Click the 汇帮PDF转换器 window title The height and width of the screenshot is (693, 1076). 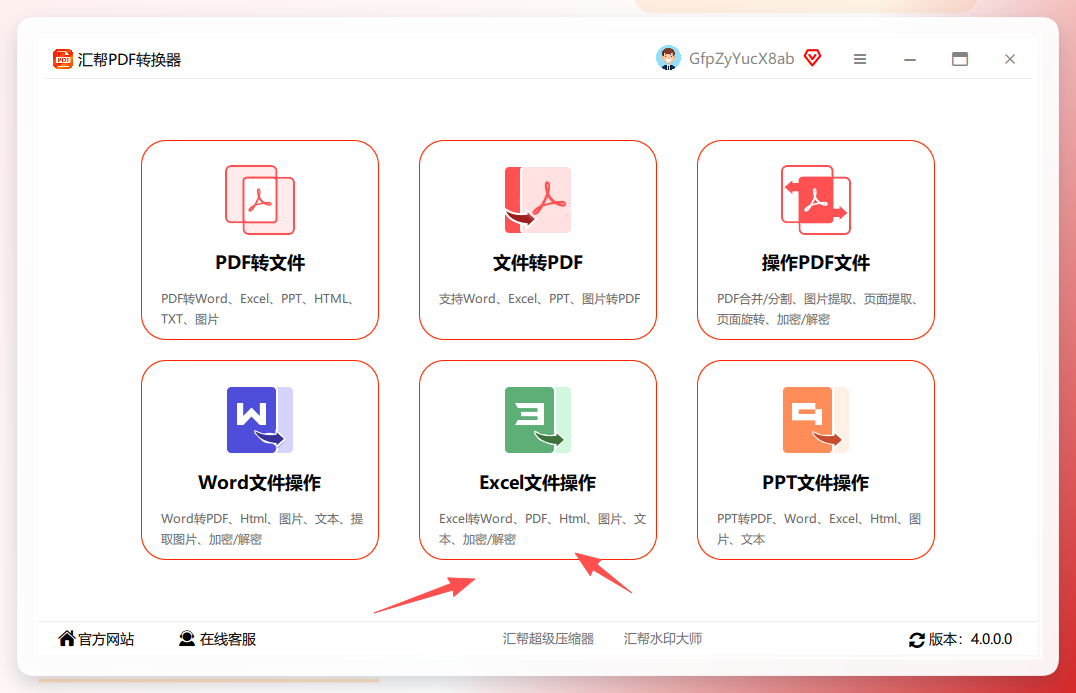[x=129, y=60]
